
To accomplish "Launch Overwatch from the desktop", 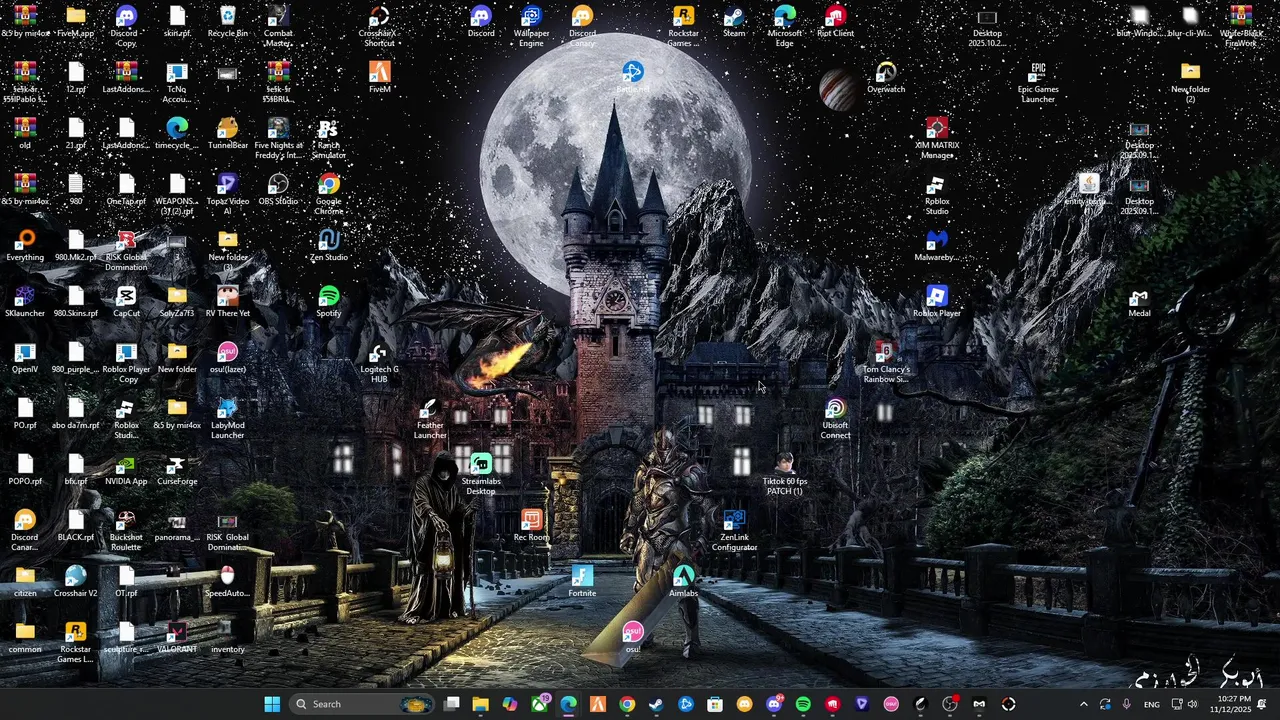I will click(x=886, y=78).
